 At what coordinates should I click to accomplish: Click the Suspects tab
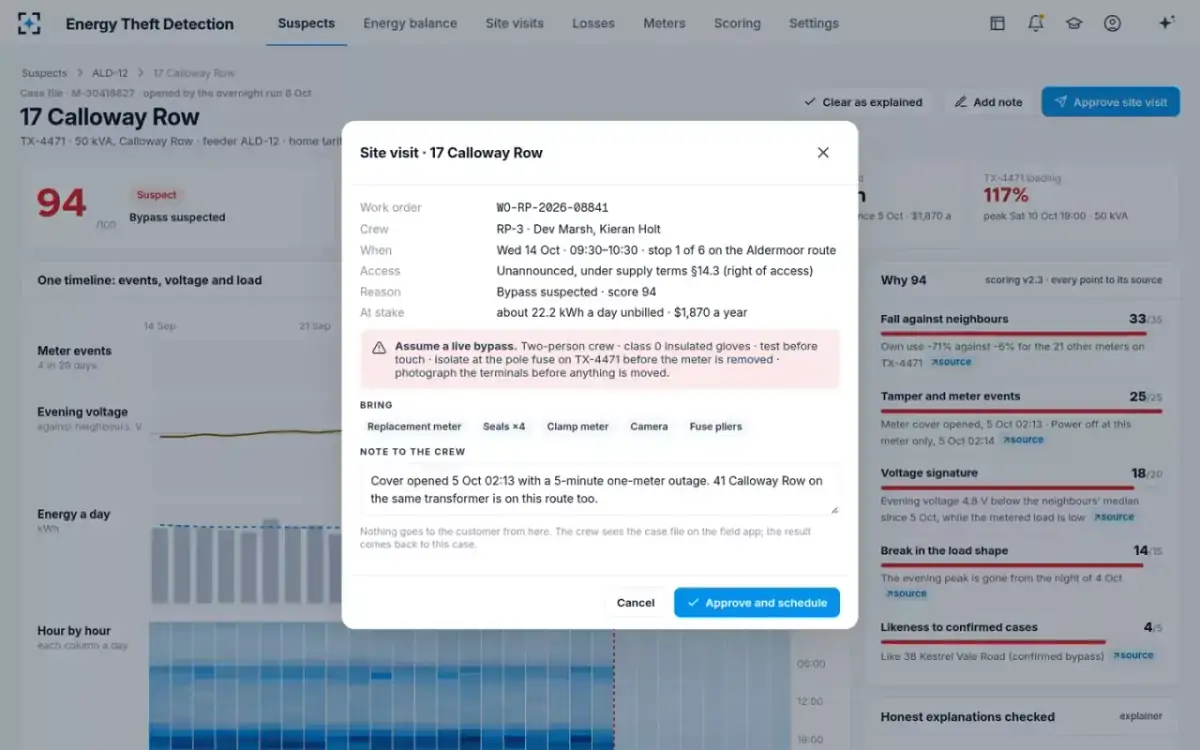306,24
